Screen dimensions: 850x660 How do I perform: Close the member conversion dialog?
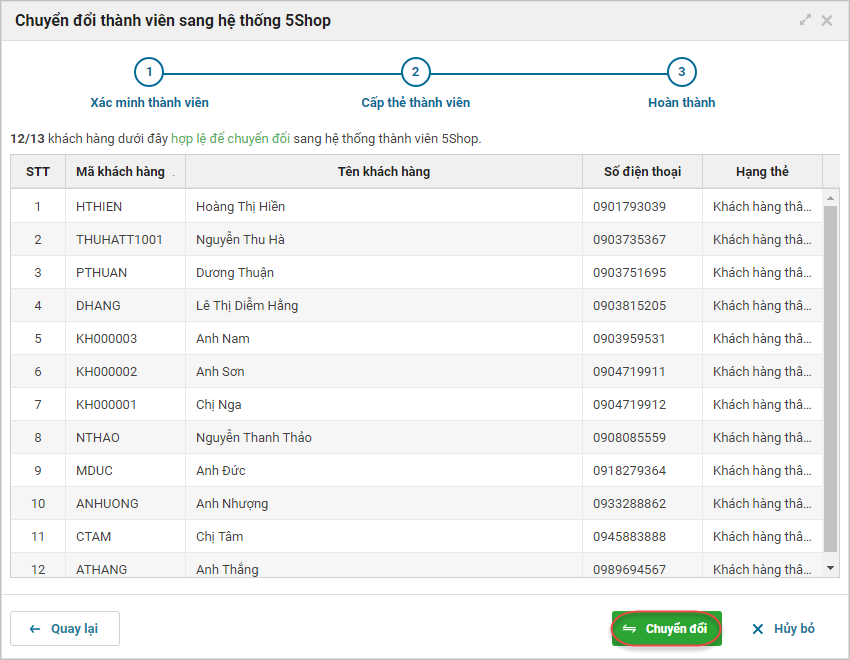pos(827,20)
